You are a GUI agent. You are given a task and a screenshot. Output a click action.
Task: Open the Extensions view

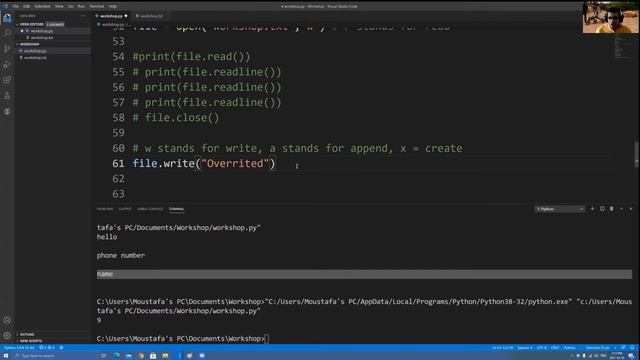(7, 80)
